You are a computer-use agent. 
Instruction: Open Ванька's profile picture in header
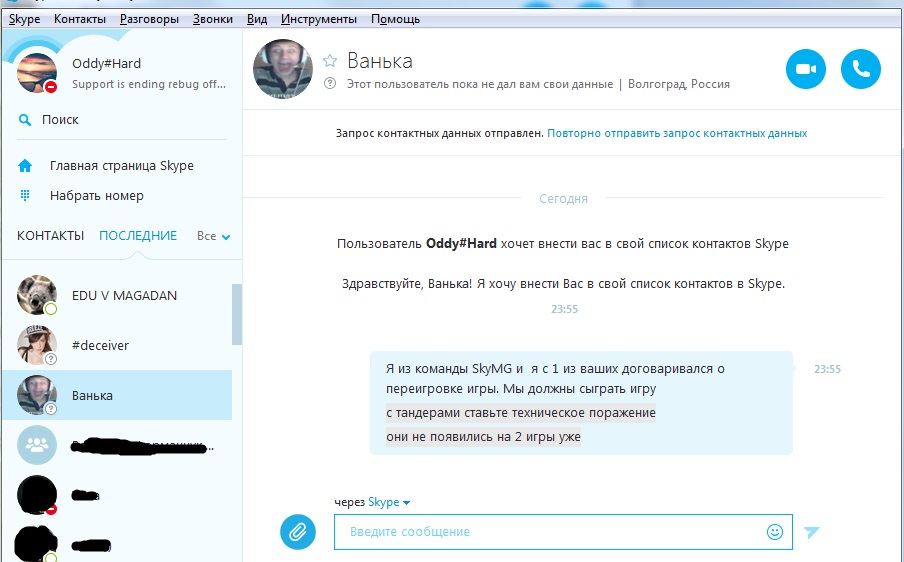click(x=282, y=69)
